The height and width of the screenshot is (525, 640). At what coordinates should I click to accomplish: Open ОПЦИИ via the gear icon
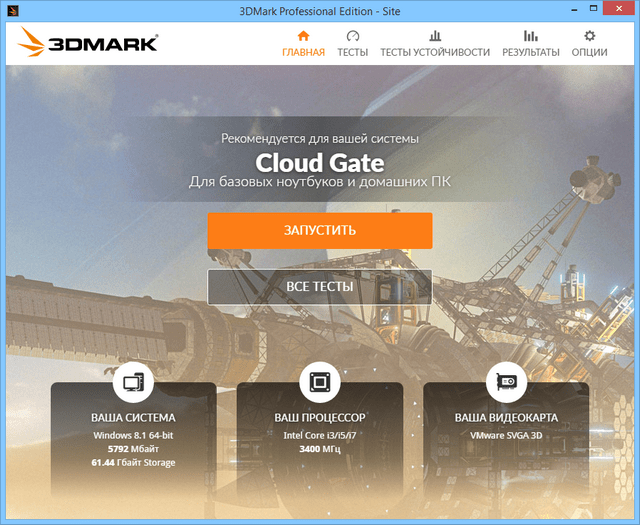point(589,36)
